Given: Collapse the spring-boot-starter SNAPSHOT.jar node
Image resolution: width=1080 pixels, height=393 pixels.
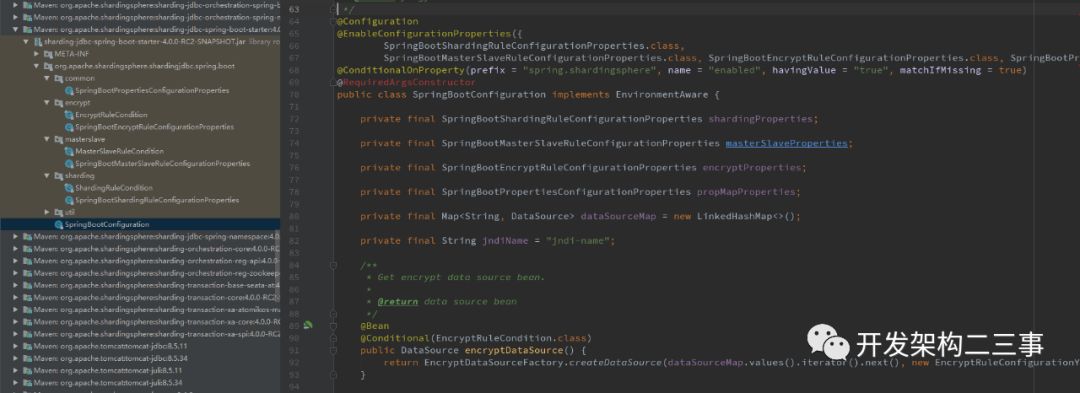Looking at the screenshot, I should click(26, 42).
